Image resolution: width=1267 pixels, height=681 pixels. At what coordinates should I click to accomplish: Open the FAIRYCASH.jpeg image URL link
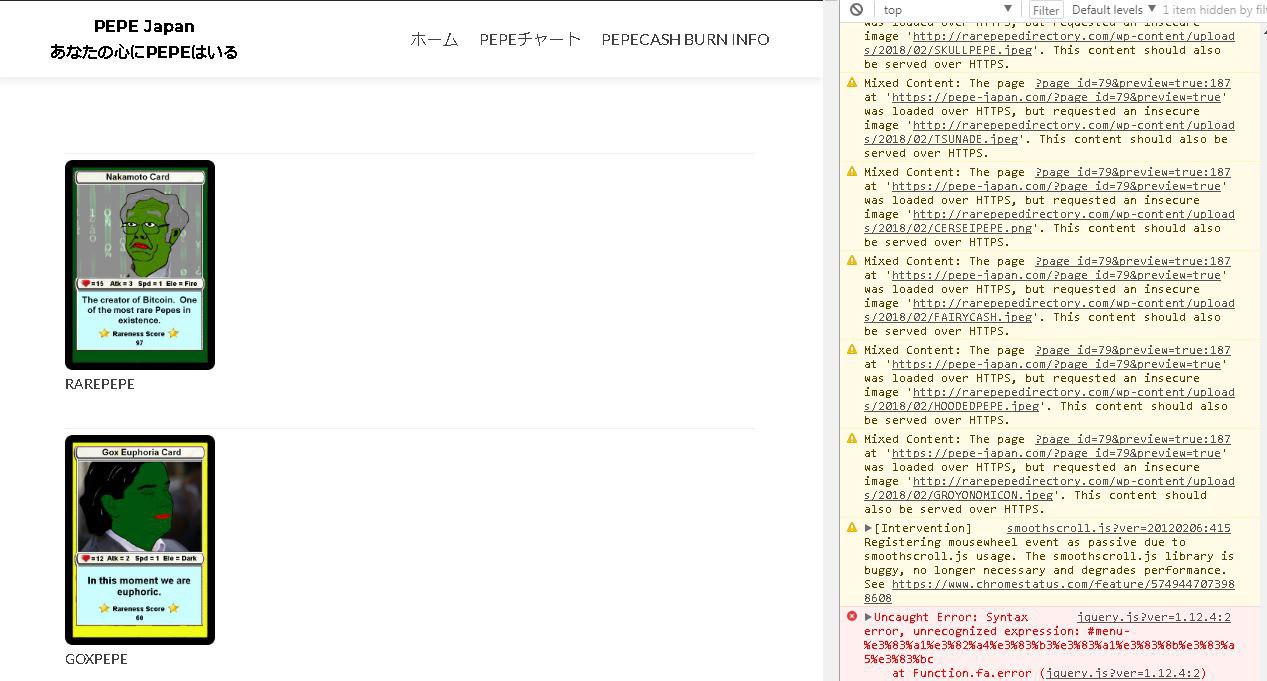point(1050,310)
